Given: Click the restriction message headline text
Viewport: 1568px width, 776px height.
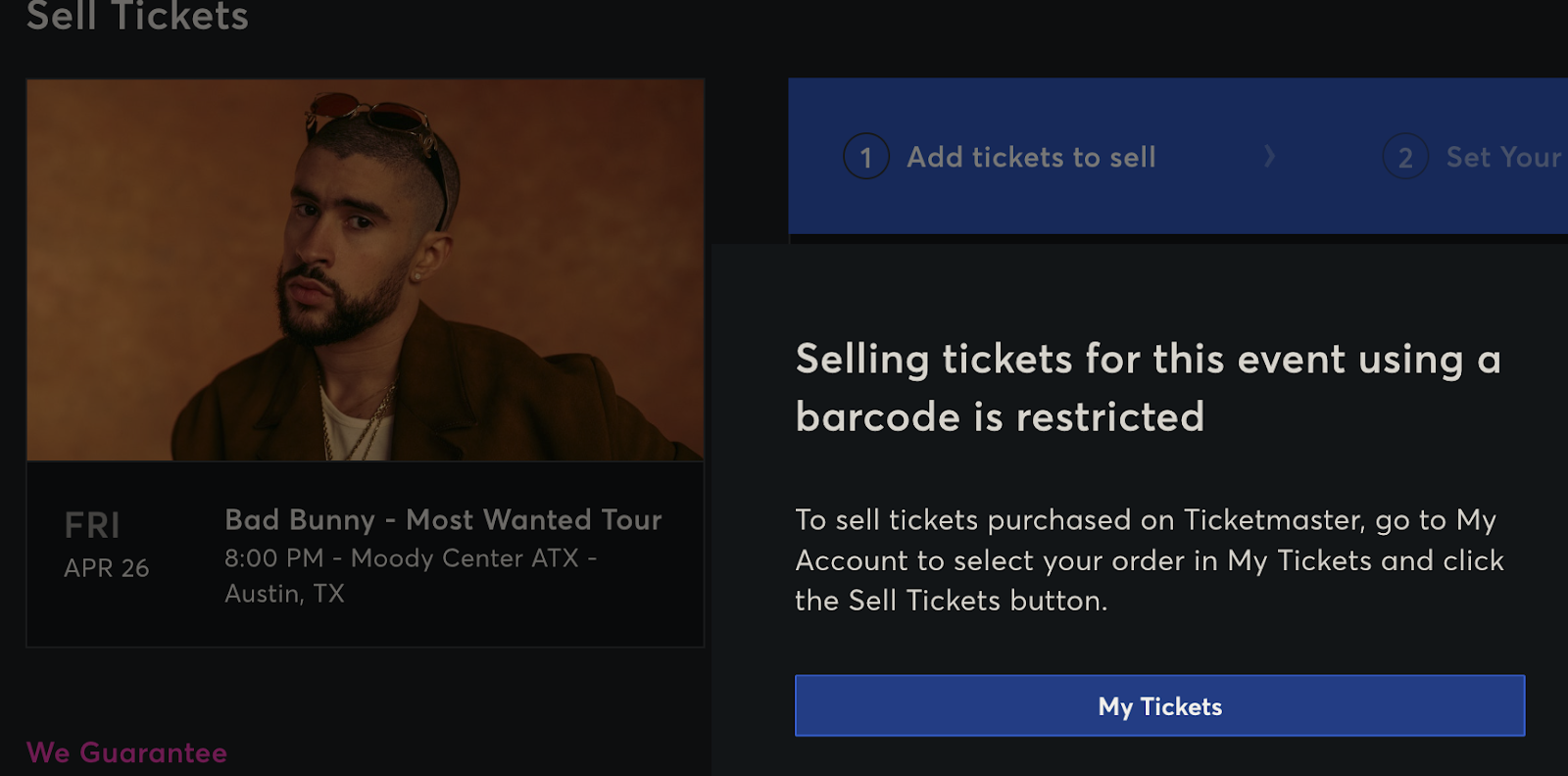Looking at the screenshot, I should click(x=1147, y=386).
